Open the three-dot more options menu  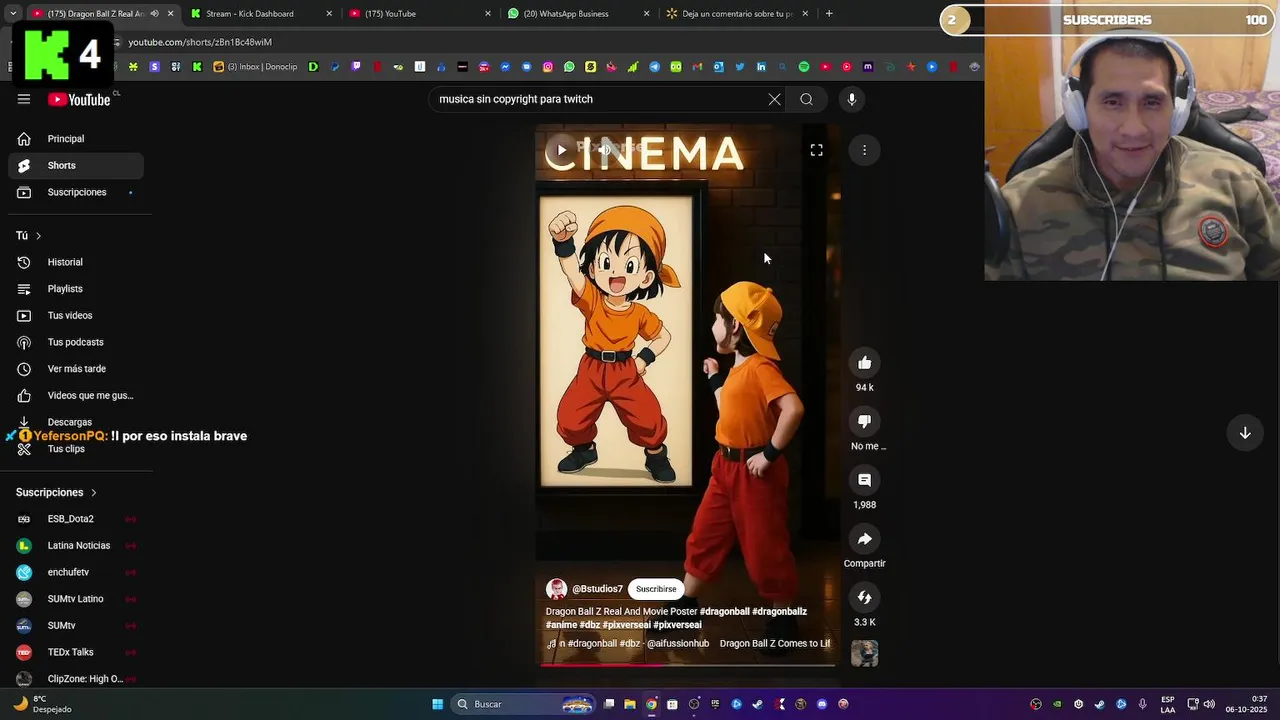(864, 150)
